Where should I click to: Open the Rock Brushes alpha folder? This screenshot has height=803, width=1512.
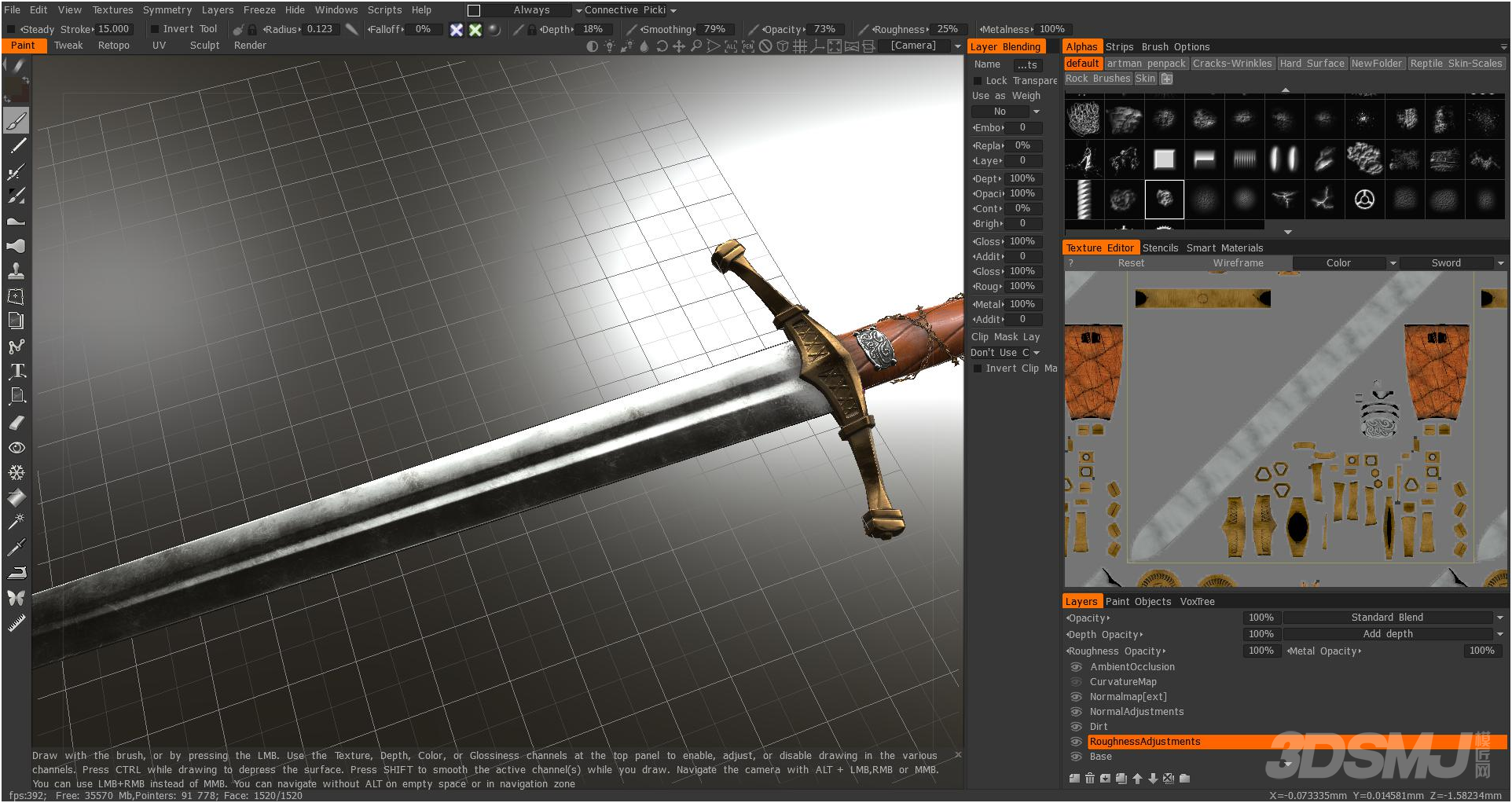tap(1098, 79)
